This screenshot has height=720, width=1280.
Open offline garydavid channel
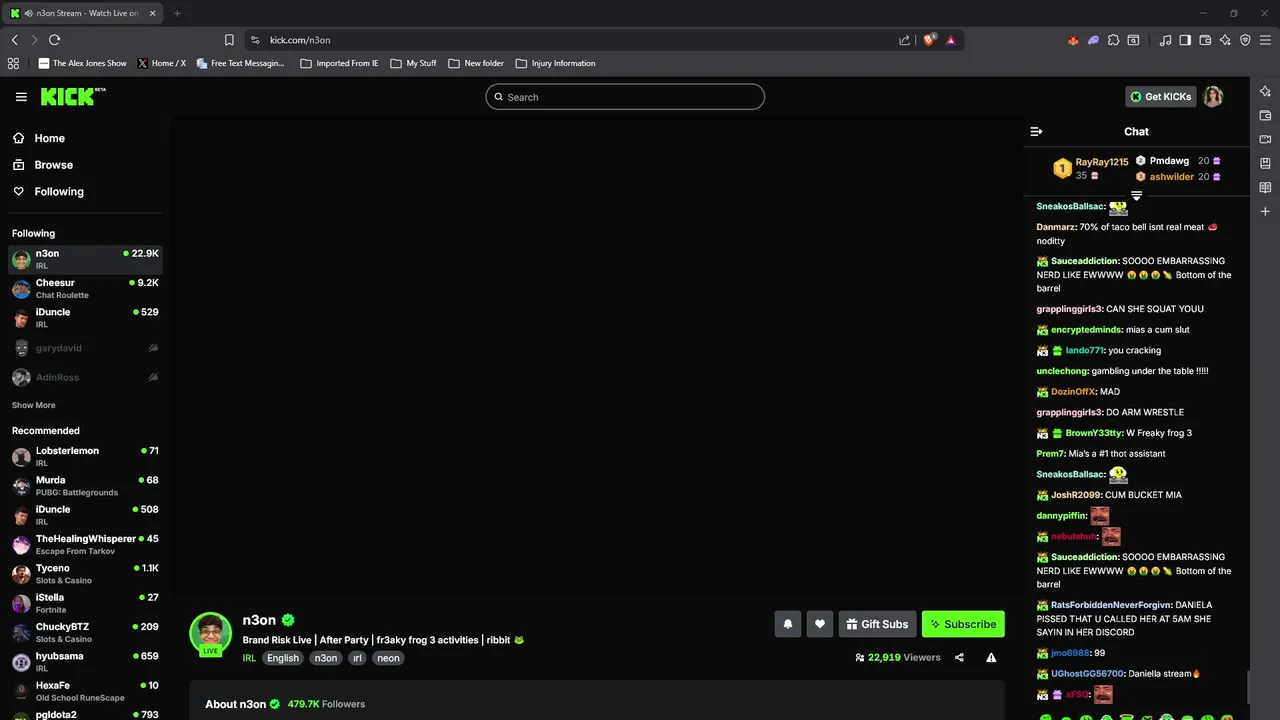(85, 348)
